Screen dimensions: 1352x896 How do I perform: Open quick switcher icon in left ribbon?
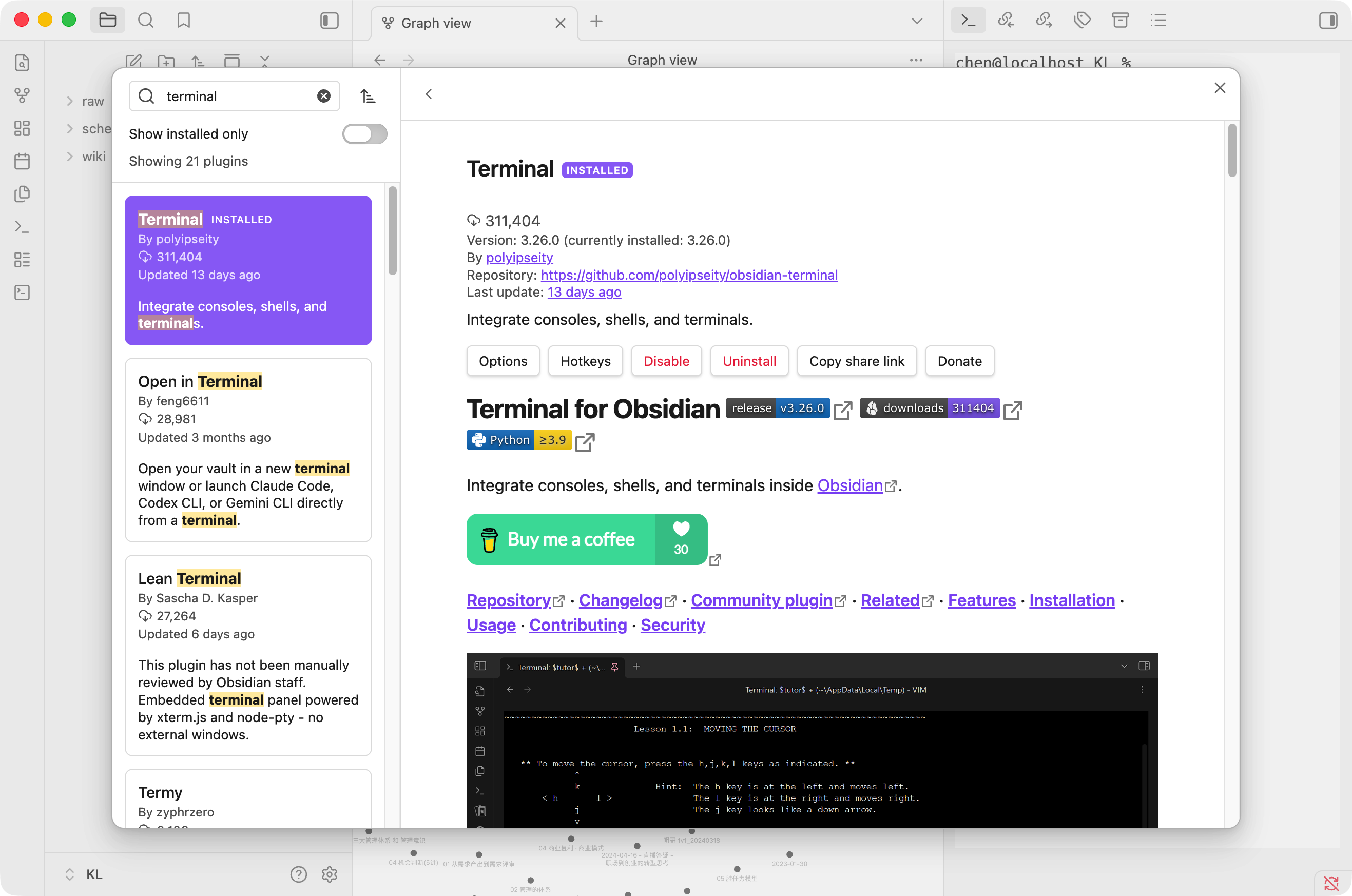(x=22, y=63)
